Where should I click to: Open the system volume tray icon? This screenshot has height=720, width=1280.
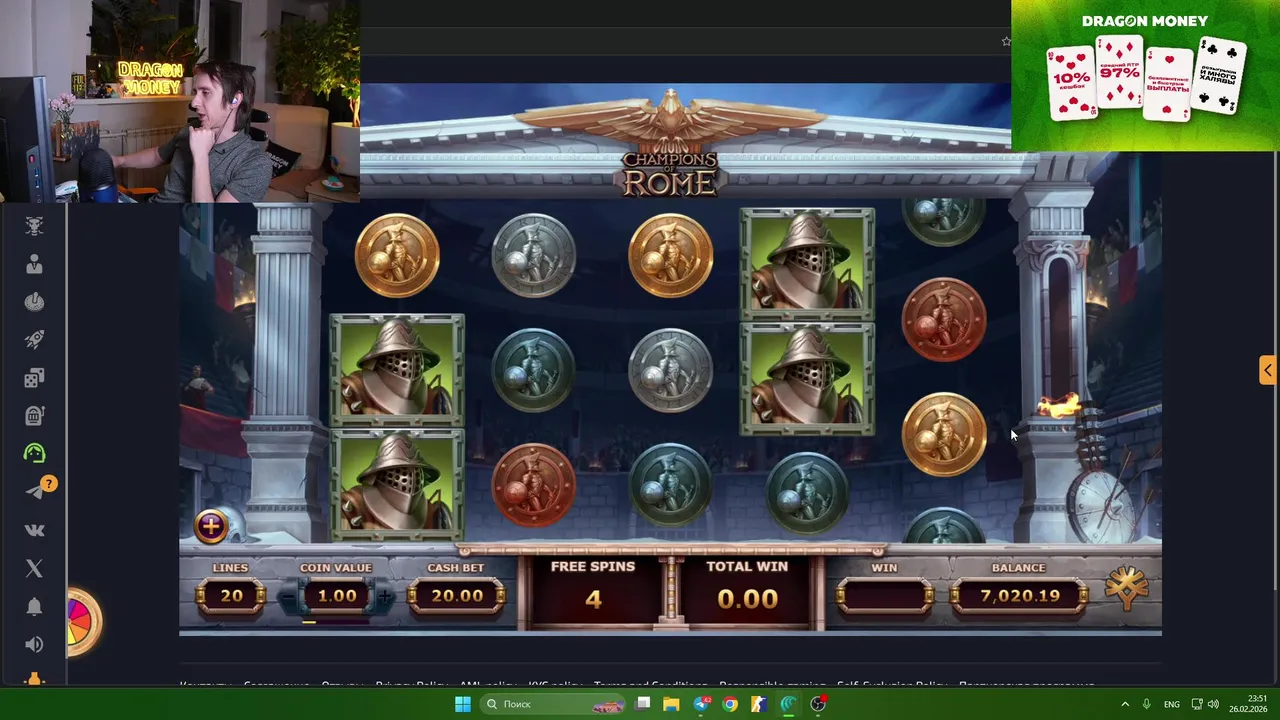click(x=1215, y=704)
